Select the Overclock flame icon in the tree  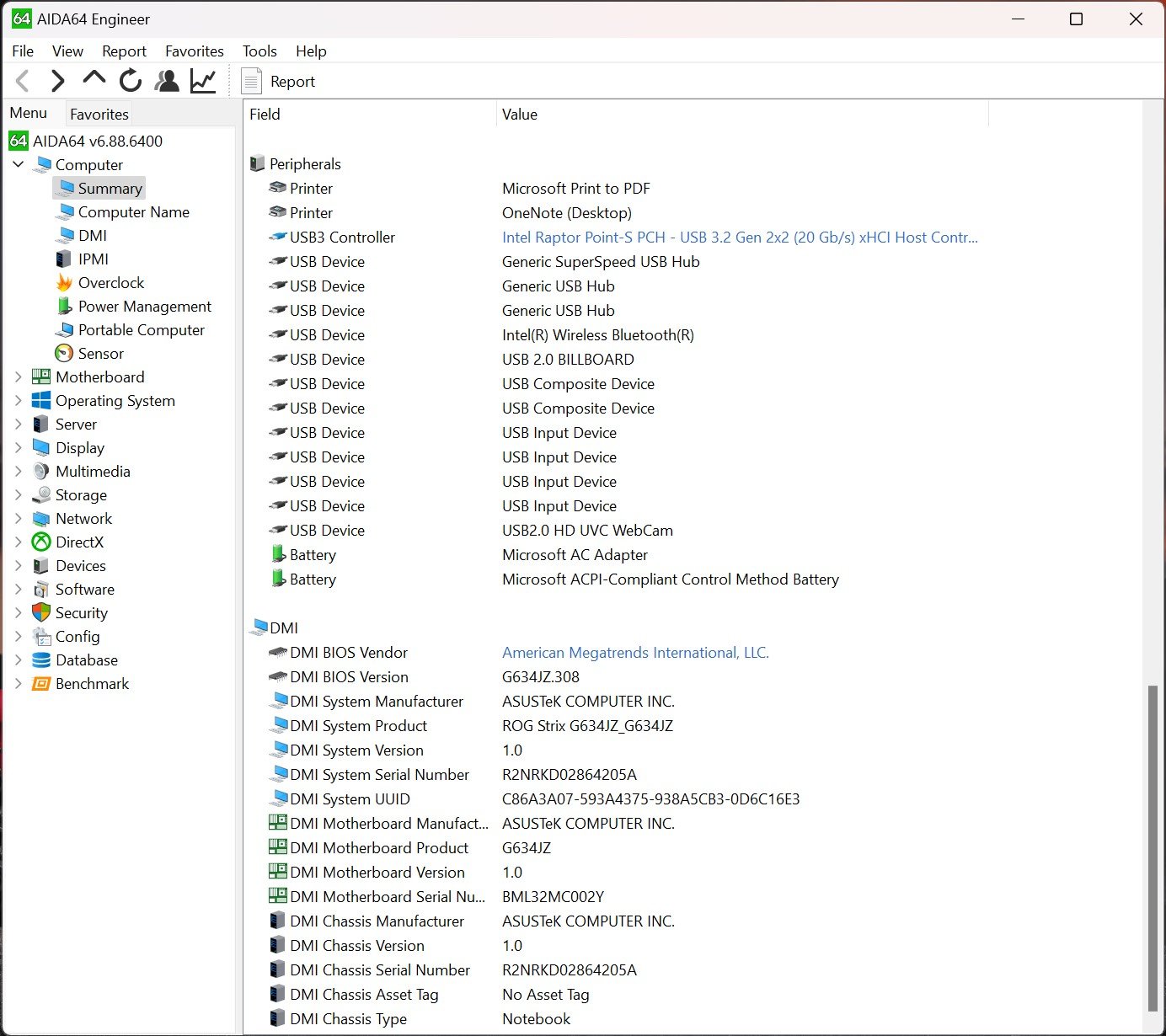click(x=64, y=283)
